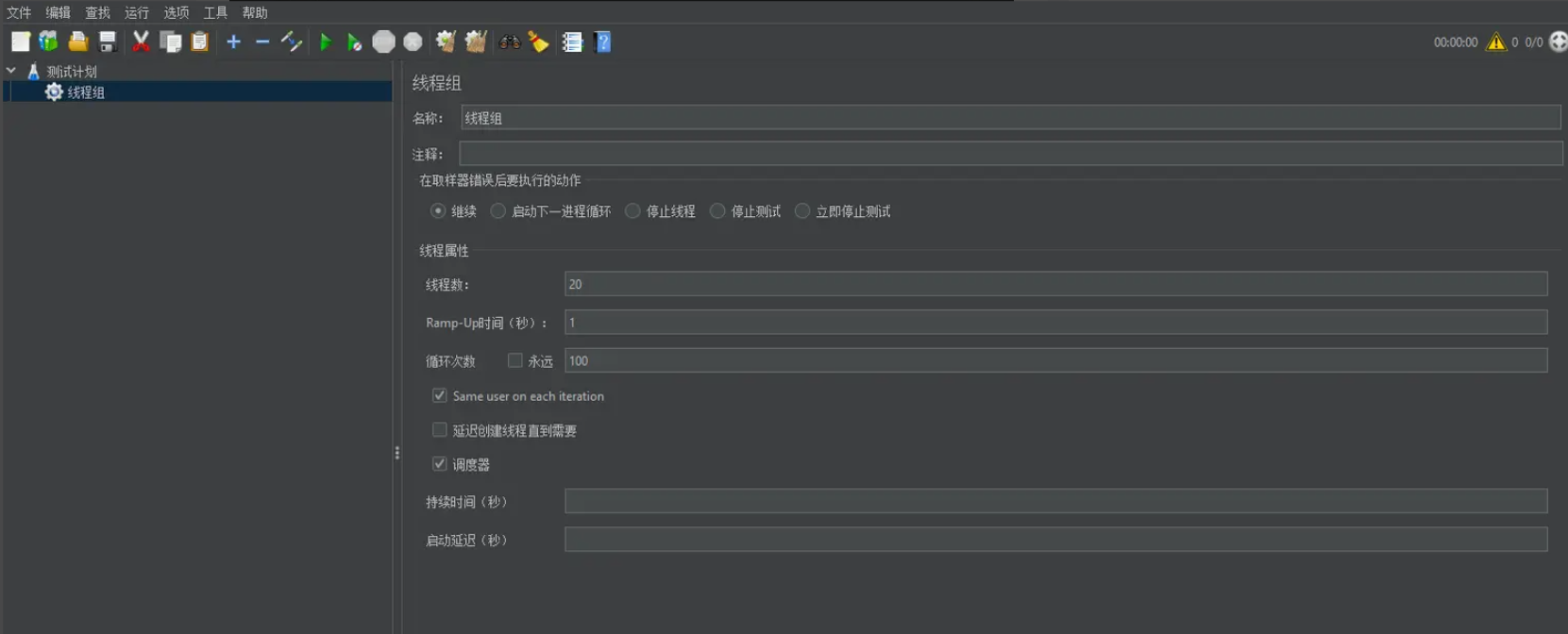1568x634 pixels.
Task: Open the 编辑 menu
Action: pos(58,12)
